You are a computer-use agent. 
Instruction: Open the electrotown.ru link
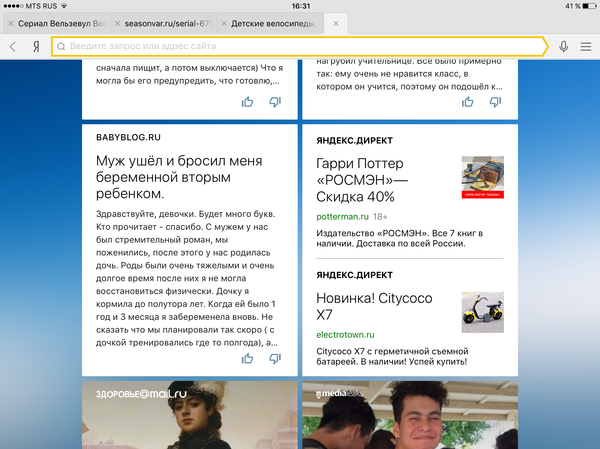click(345, 334)
